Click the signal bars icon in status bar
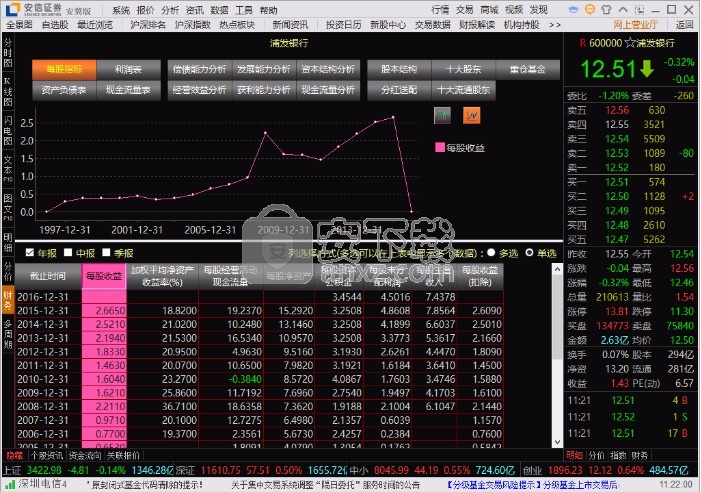 point(10,484)
